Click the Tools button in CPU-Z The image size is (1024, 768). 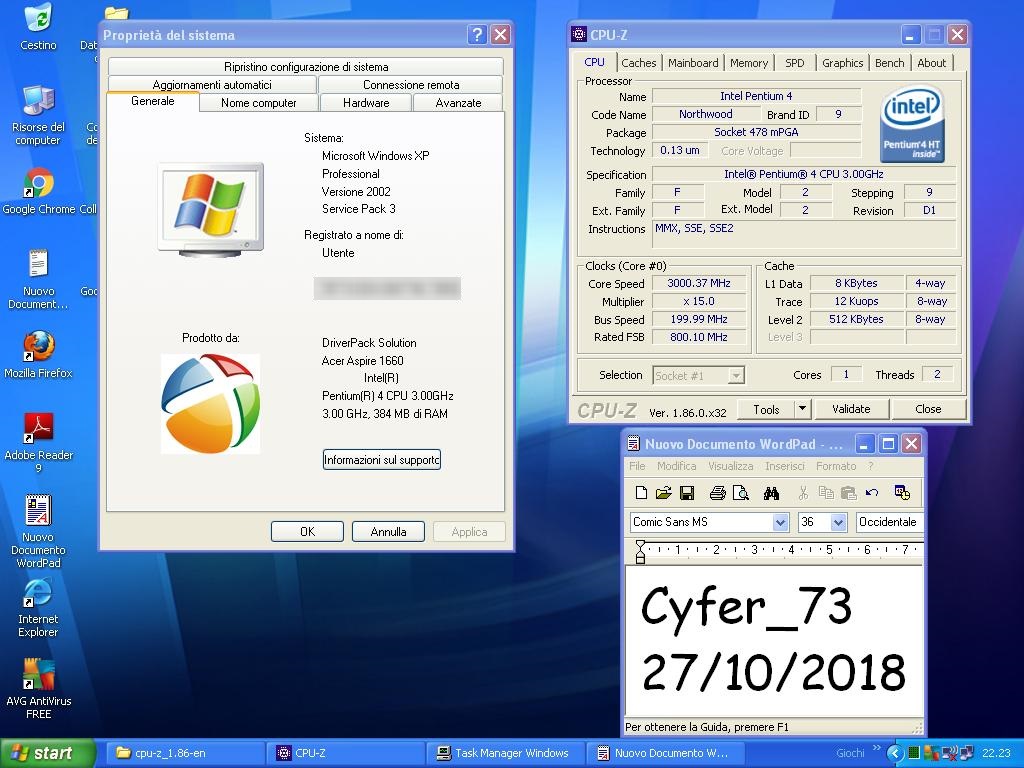click(x=766, y=409)
